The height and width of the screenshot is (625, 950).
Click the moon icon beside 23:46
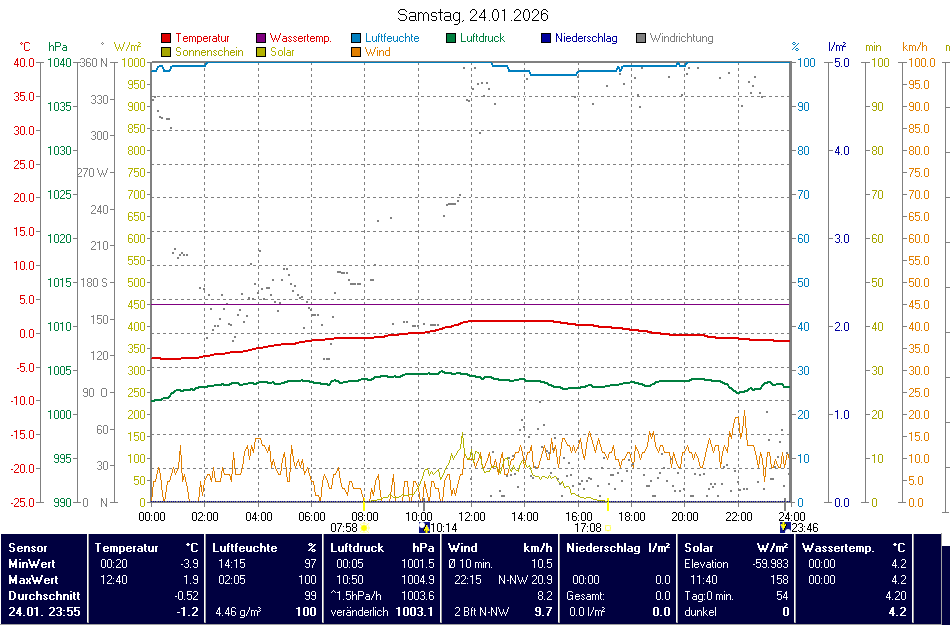click(785, 528)
